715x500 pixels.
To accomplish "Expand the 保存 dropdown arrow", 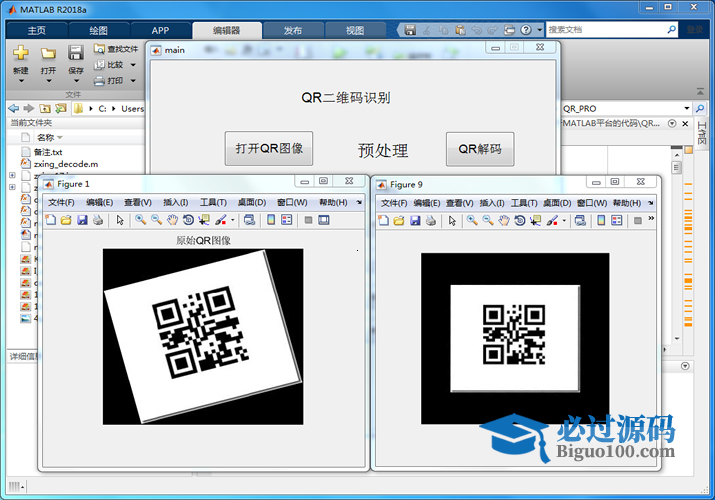I will 76,81.
